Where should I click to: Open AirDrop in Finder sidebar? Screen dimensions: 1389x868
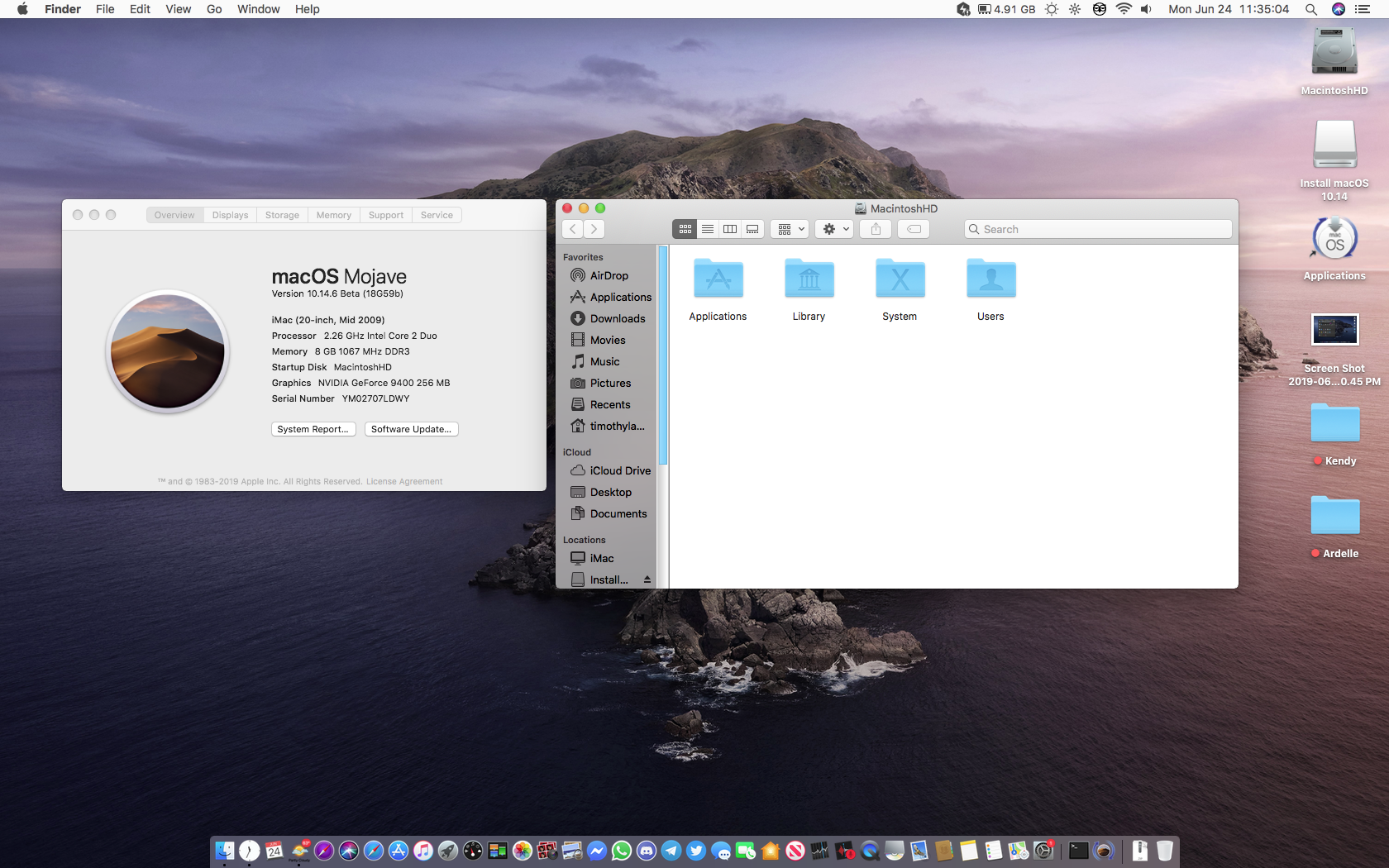point(609,275)
